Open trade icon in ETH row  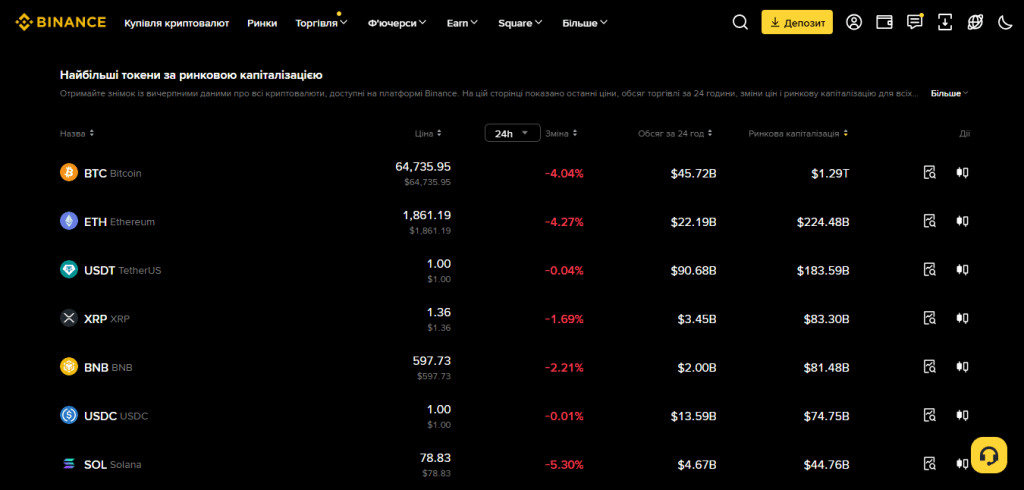[x=962, y=221]
